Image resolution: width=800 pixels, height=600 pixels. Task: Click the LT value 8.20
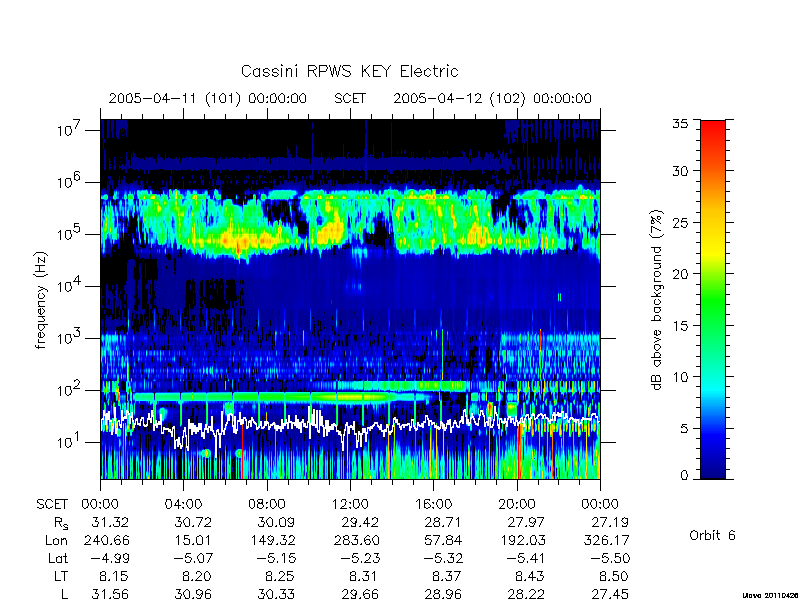coord(197,577)
